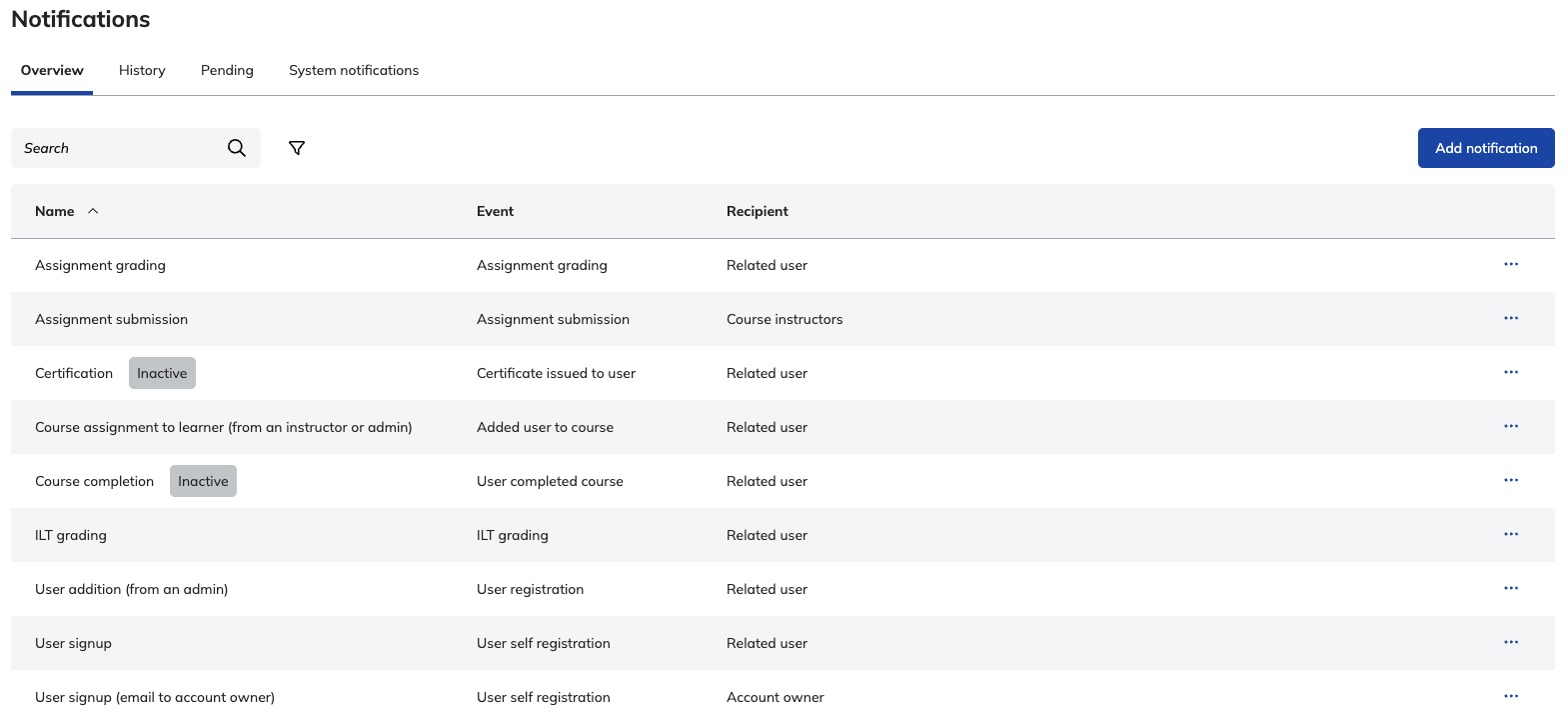
Task: Open options menu for Certification row
Action: point(1511,372)
